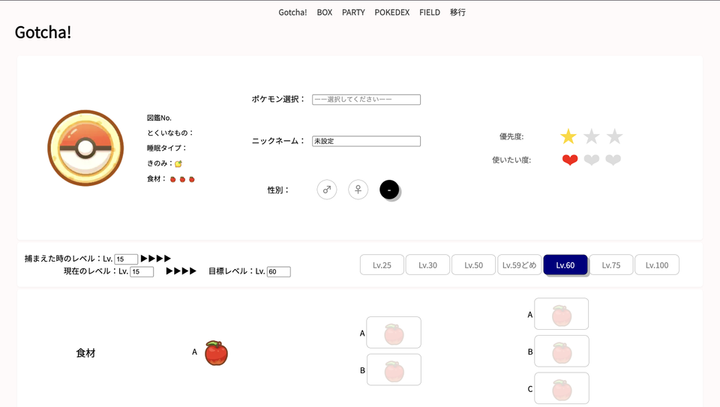Choose apple option A in the right column
The height and width of the screenshot is (407, 720).
tap(562, 314)
